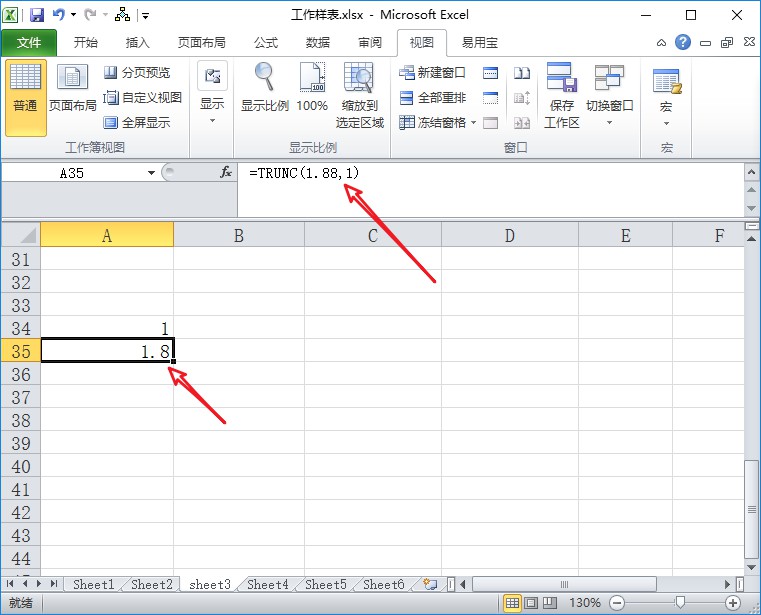This screenshot has width=761, height=615.
Task: Collapse formula bar with top-right arrow
Action: point(751,172)
